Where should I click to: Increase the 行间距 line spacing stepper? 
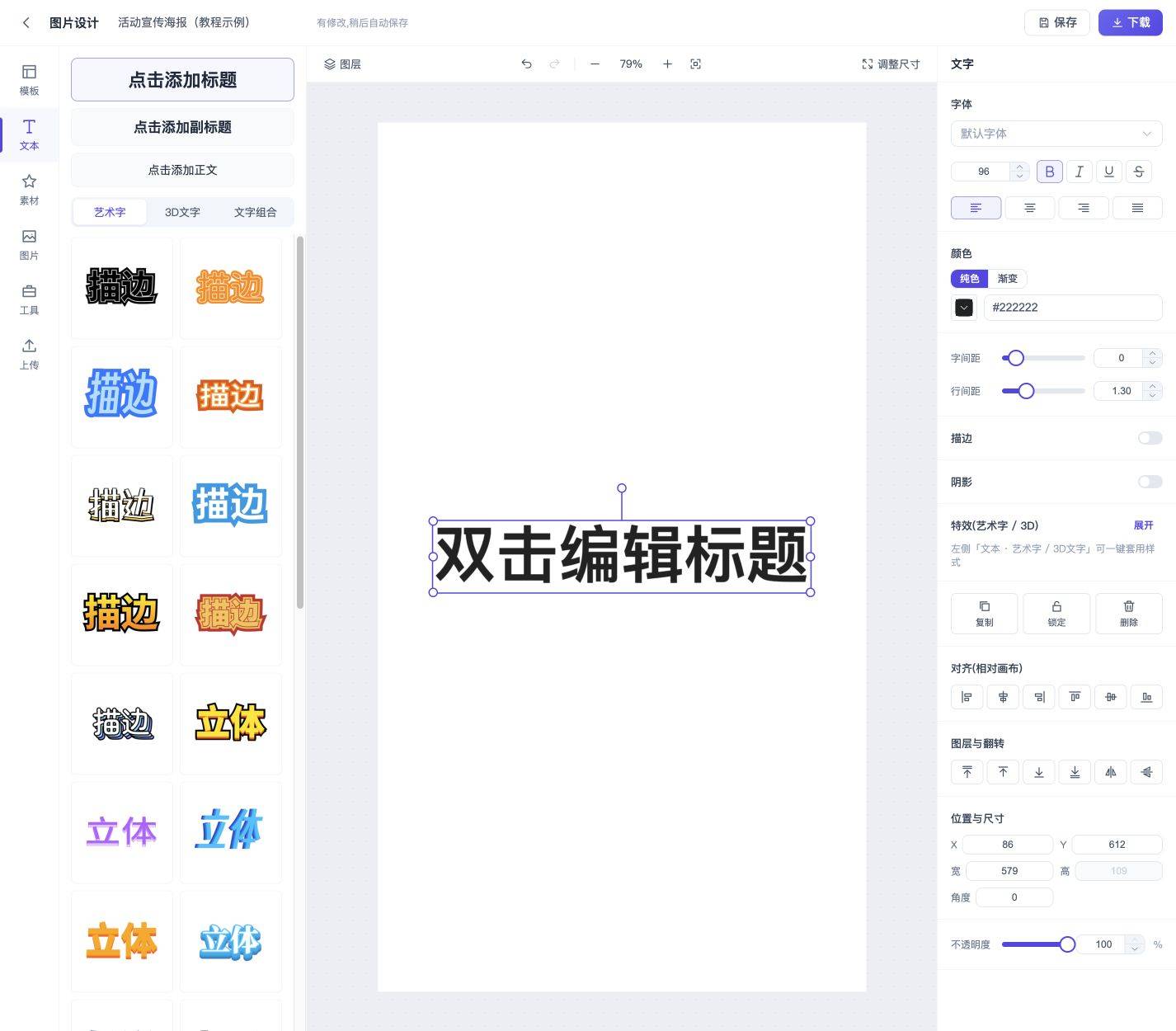[x=1153, y=386]
